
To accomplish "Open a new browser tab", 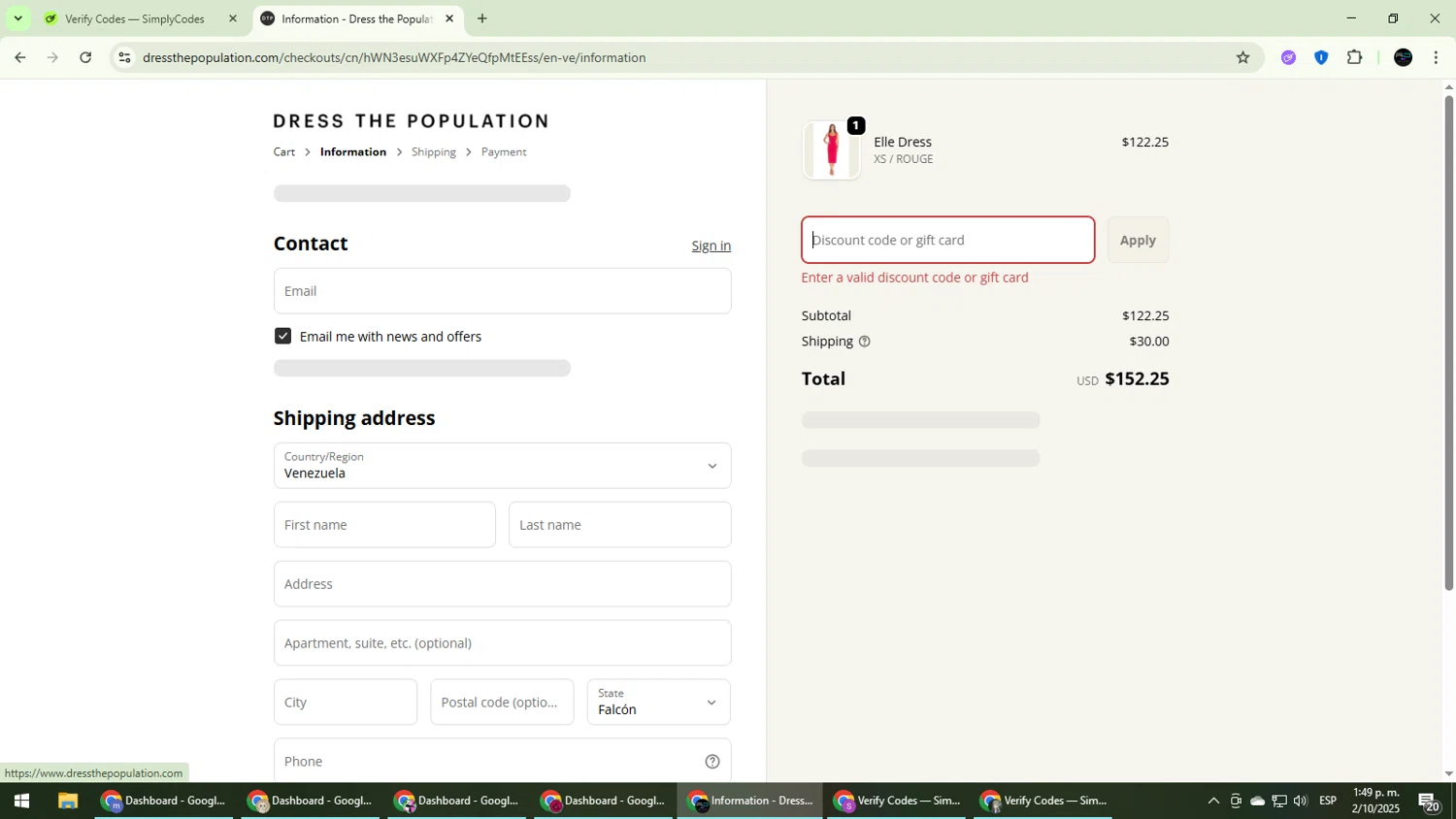I will coord(481,18).
